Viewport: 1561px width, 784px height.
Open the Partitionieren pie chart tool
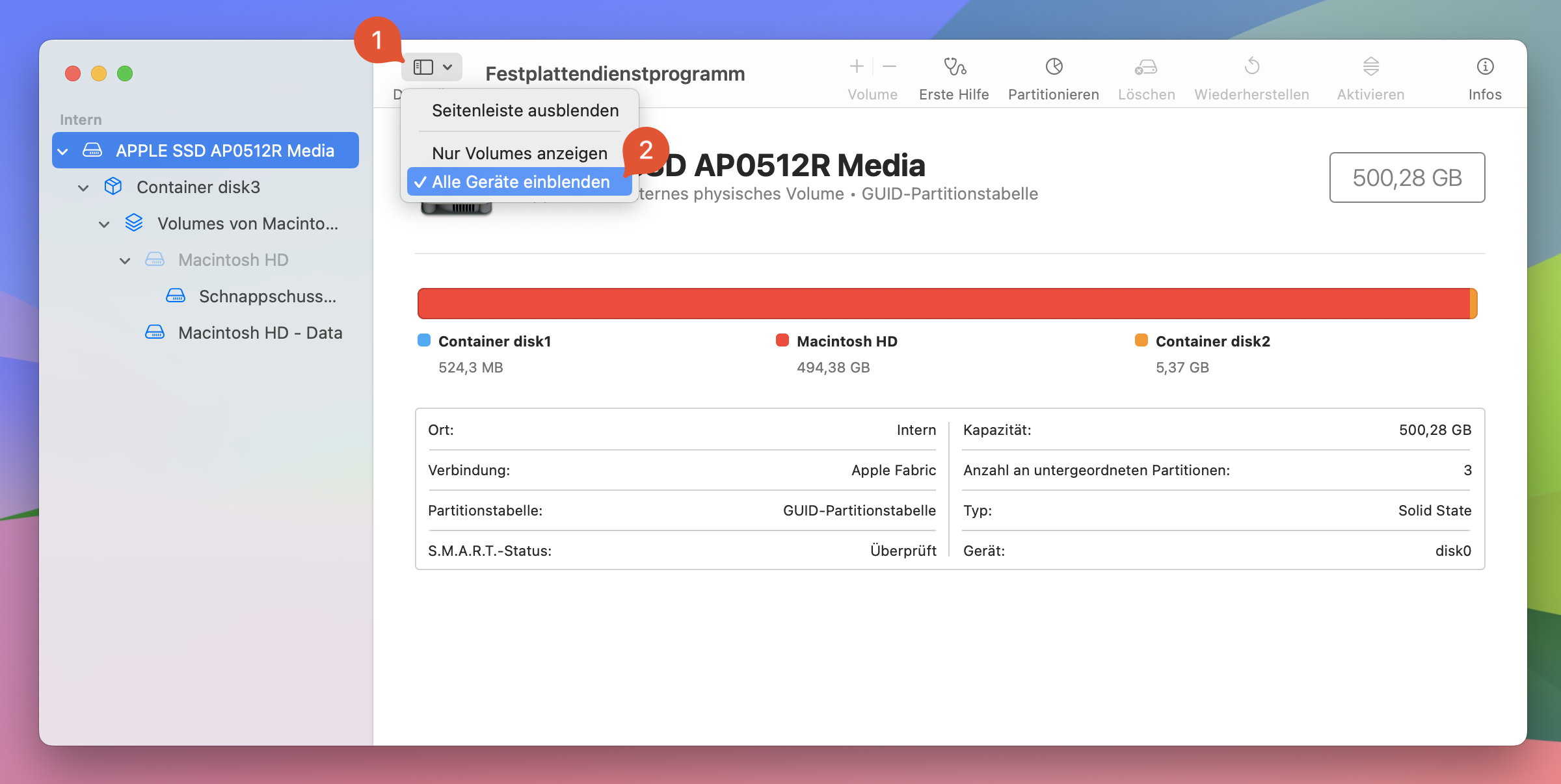click(1054, 67)
